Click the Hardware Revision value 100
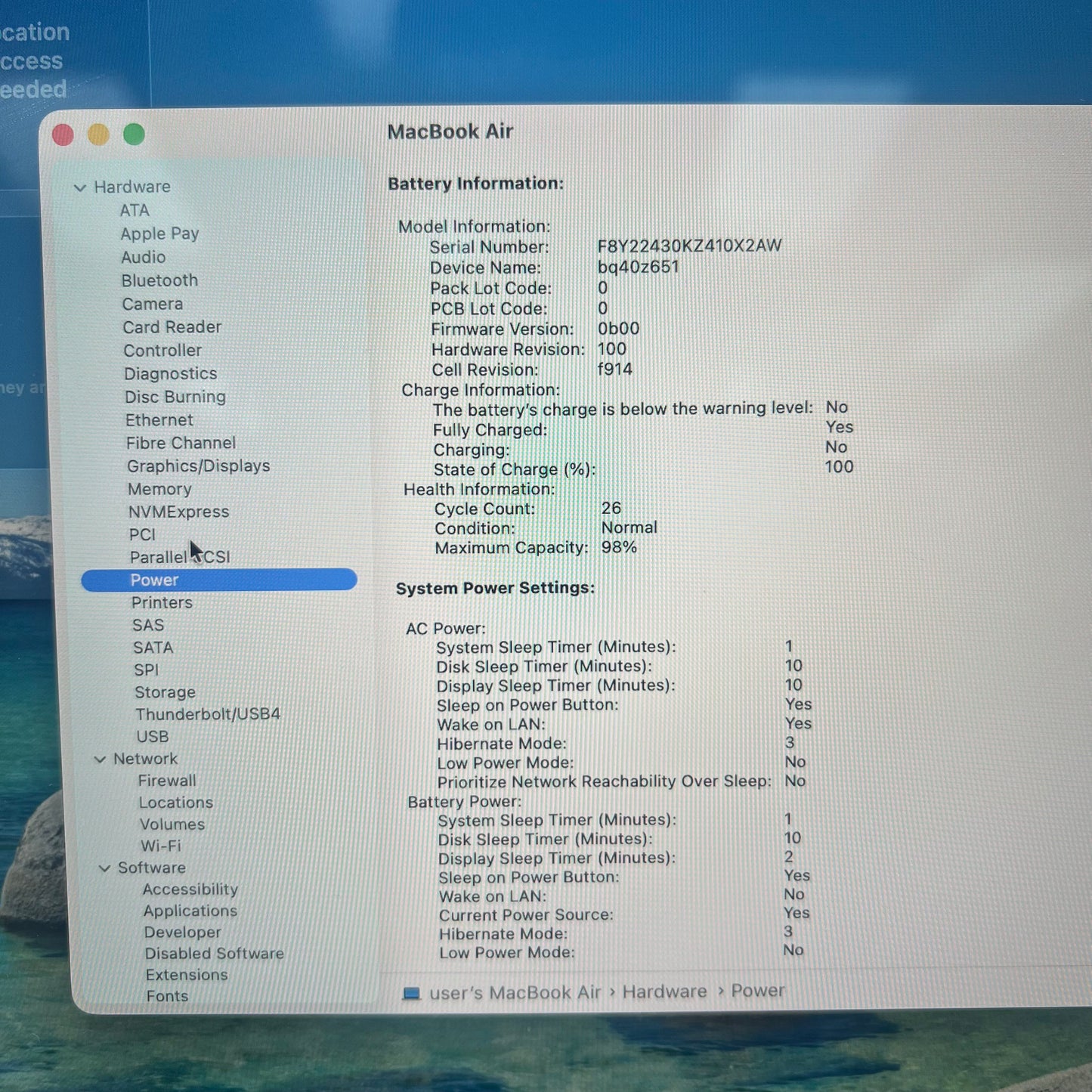 612,349
